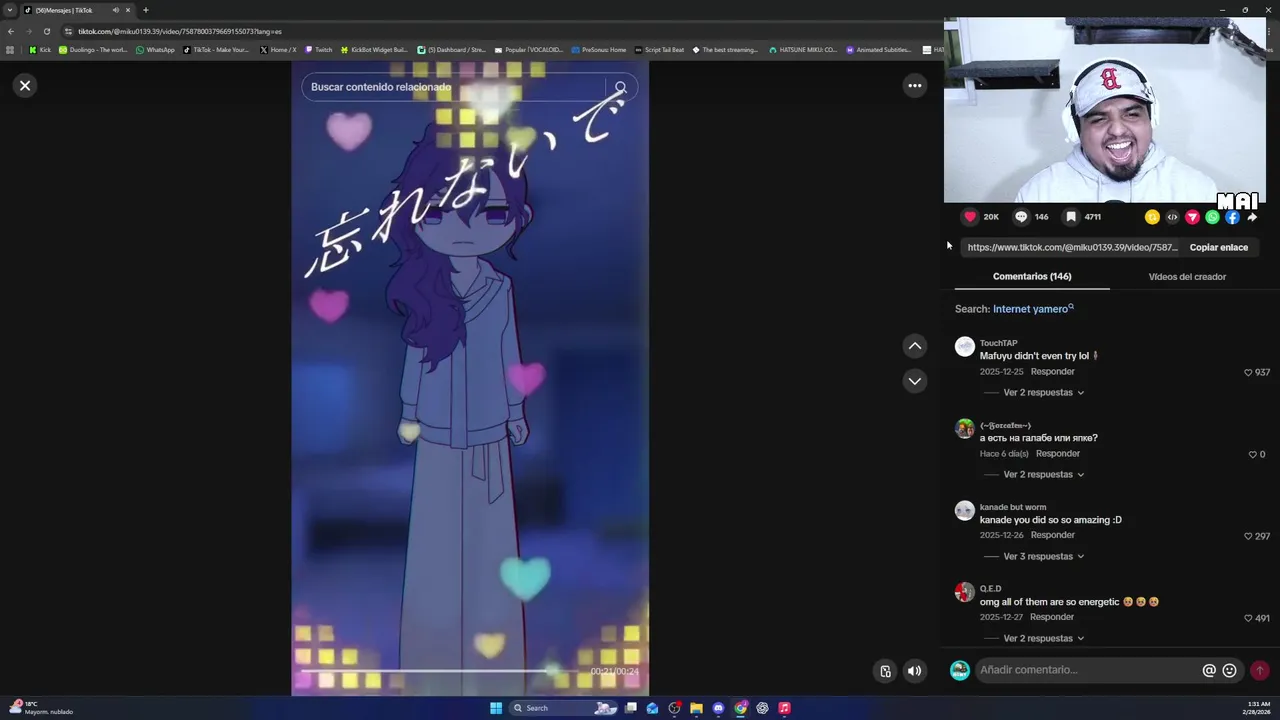Send to friends via red paper-plane icon
The width and height of the screenshot is (1280, 720).
[x=1192, y=217]
